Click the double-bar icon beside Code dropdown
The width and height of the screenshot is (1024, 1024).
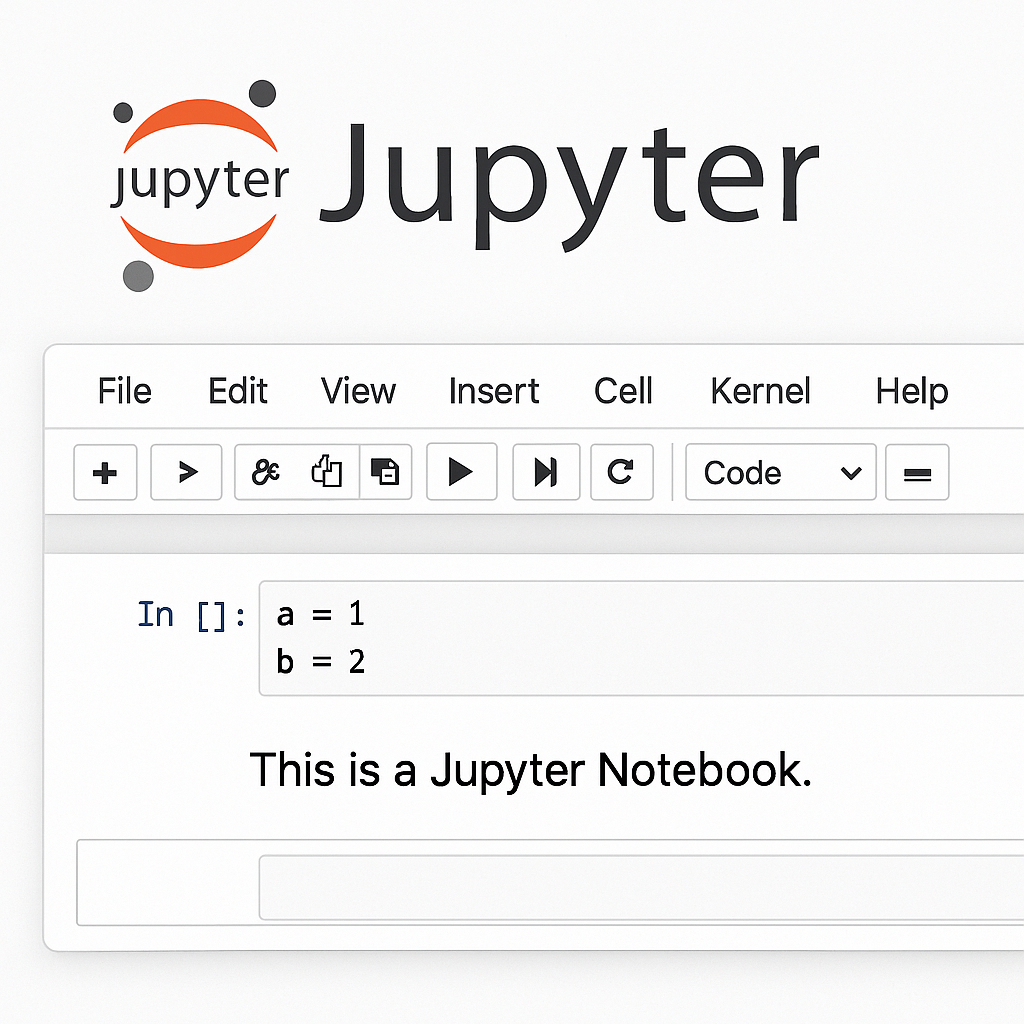click(917, 473)
